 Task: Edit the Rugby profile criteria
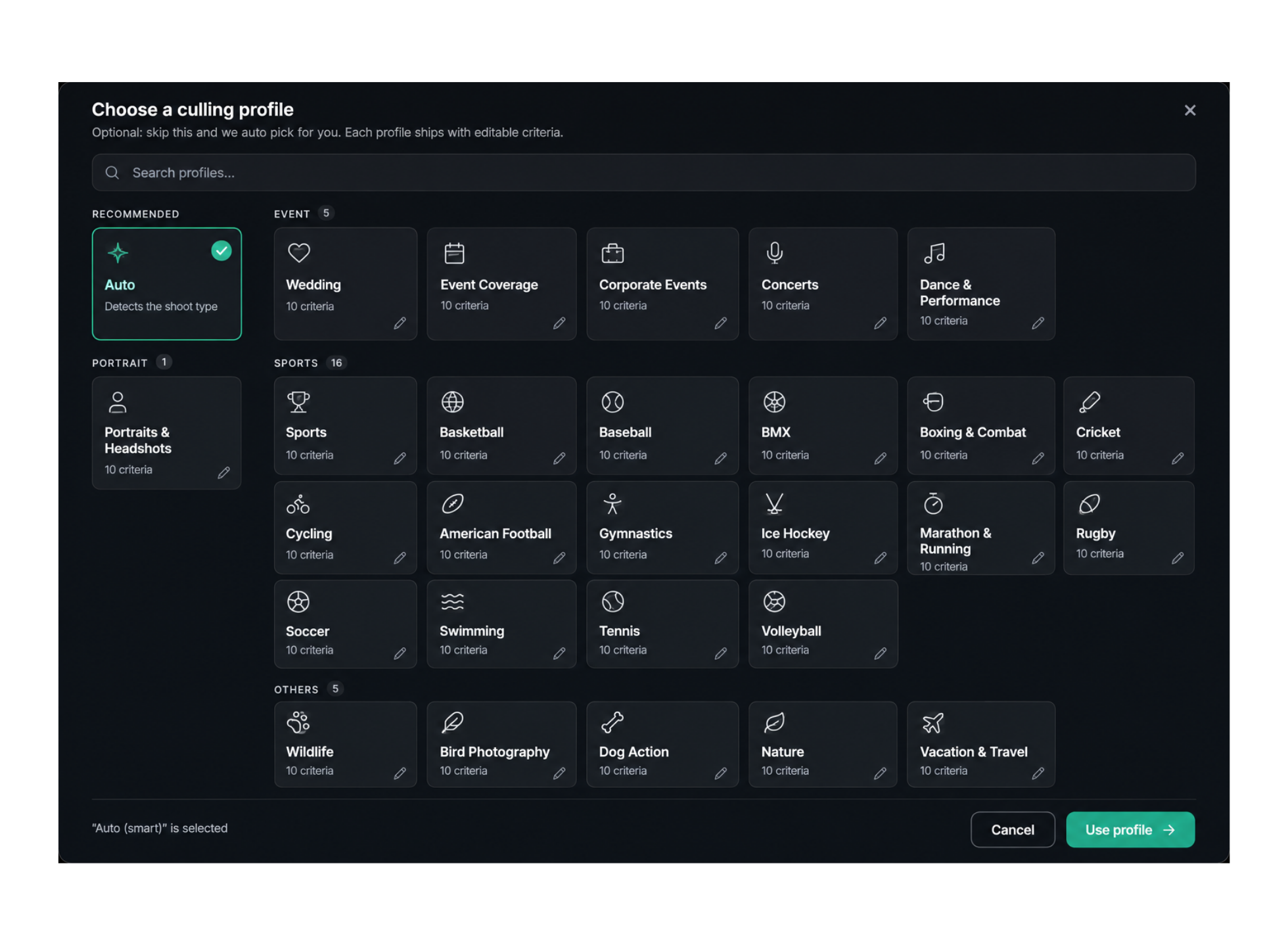click(1178, 557)
